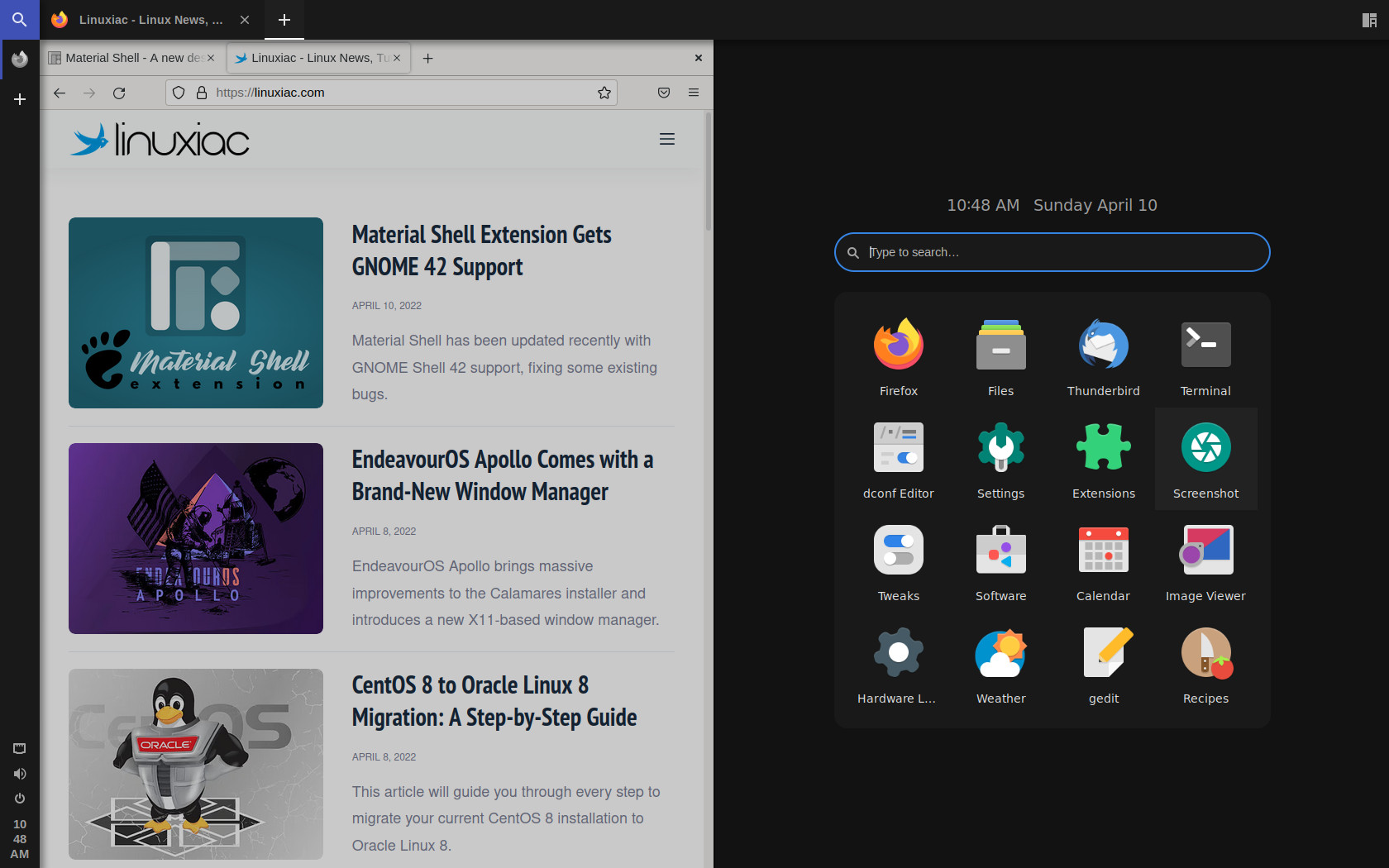Image resolution: width=1389 pixels, height=868 pixels.
Task: Open the Calendar app
Action: pos(1103,561)
